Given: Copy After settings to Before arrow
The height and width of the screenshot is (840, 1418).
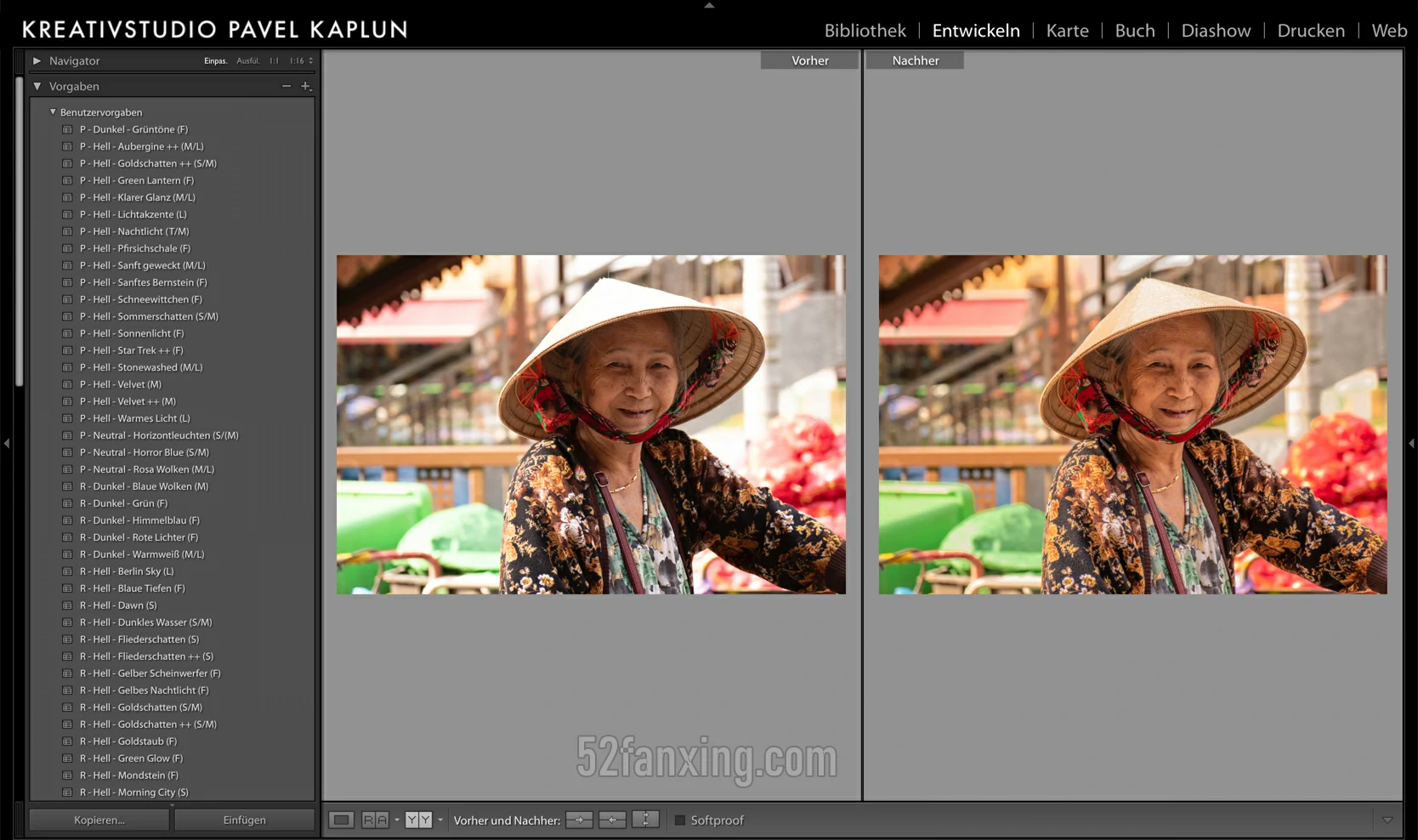Looking at the screenshot, I should pos(612,820).
